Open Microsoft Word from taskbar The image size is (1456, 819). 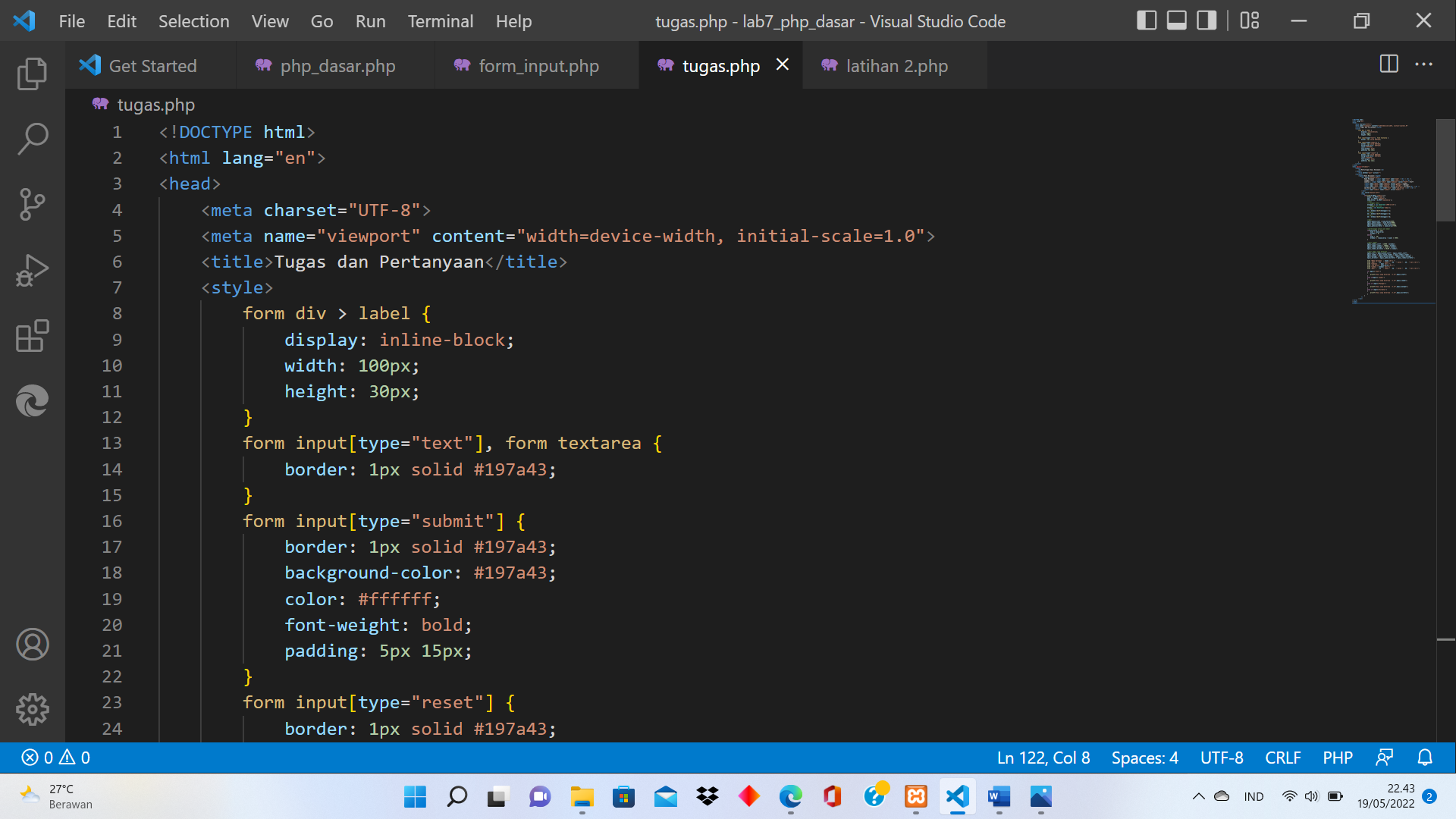click(x=999, y=796)
